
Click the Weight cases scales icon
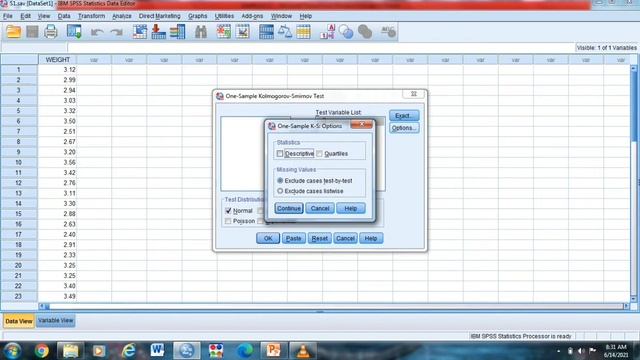tap(285, 32)
